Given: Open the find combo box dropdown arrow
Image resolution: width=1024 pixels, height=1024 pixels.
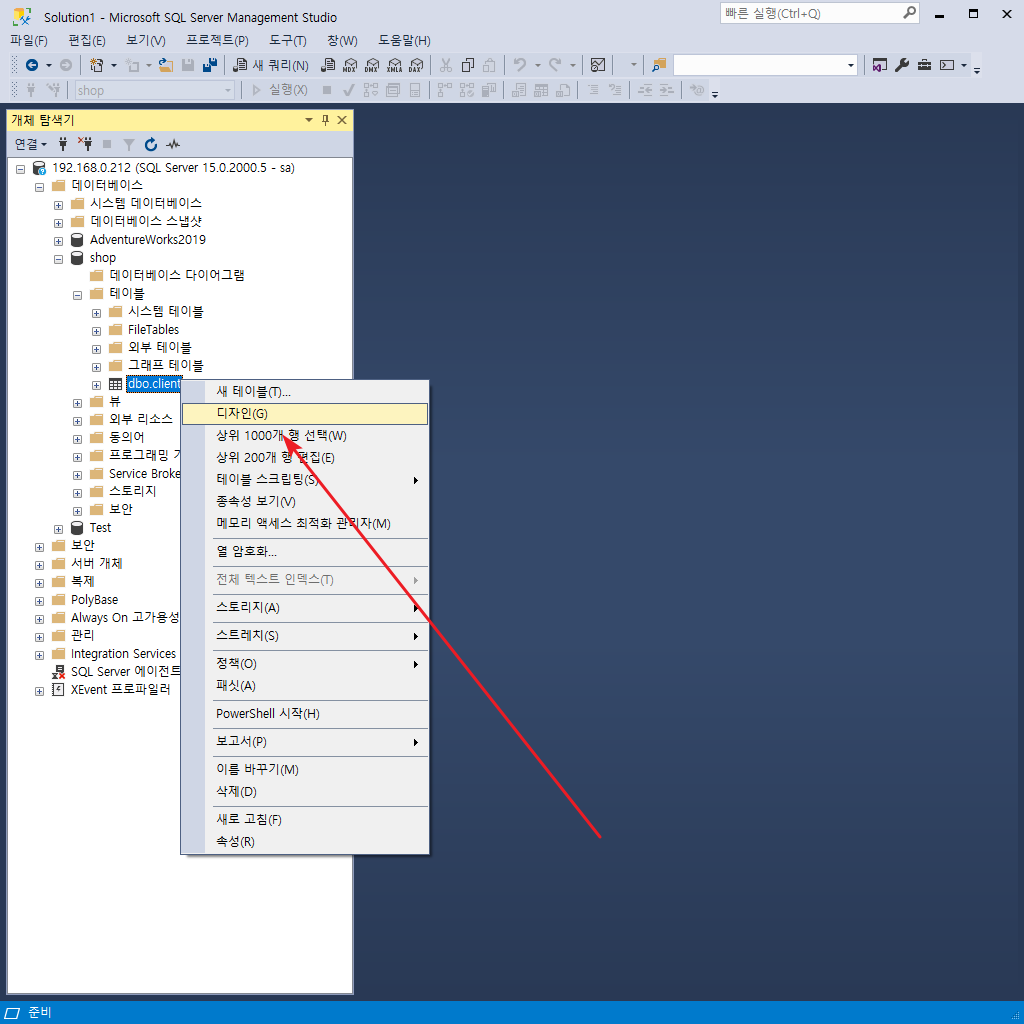Looking at the screenshot, I should tap(850, 65).
